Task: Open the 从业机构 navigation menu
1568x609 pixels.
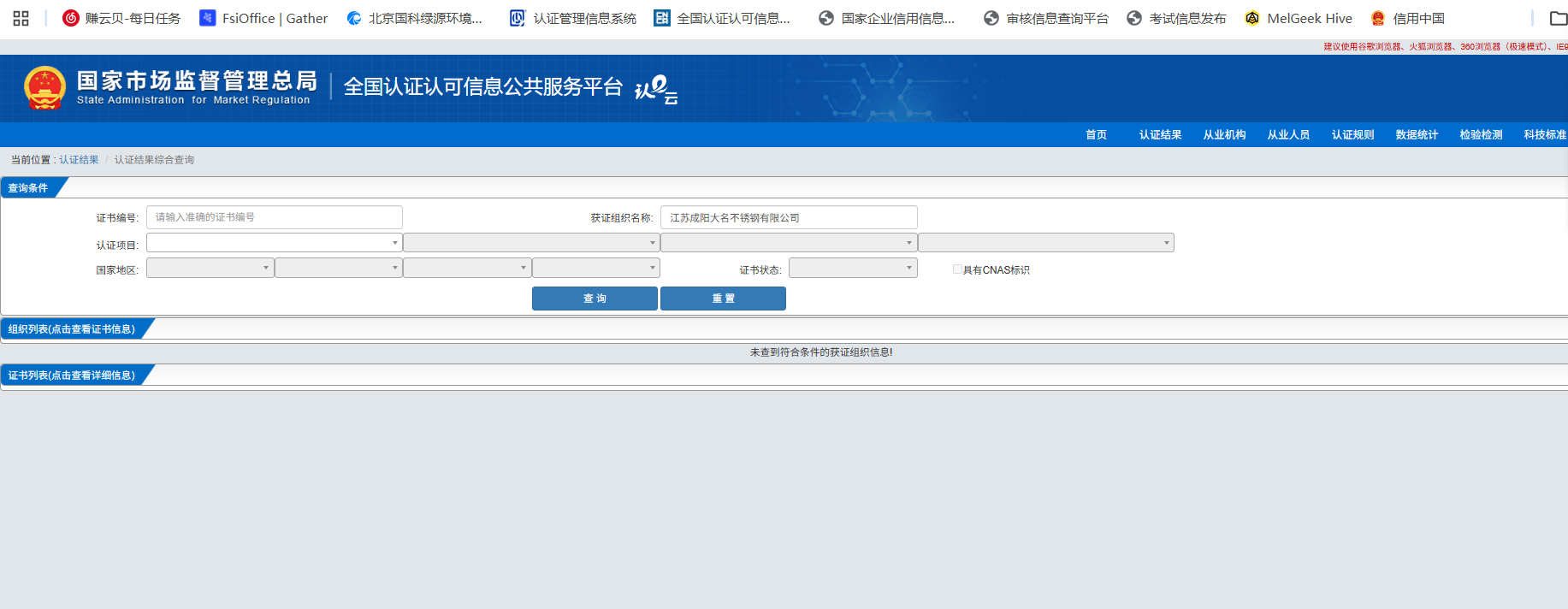Action: [x=1224, y=135]
